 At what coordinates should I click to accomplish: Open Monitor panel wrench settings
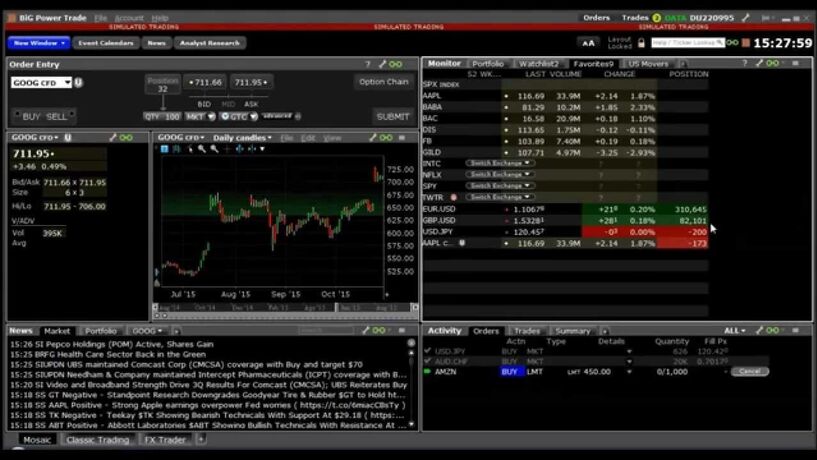759,63
